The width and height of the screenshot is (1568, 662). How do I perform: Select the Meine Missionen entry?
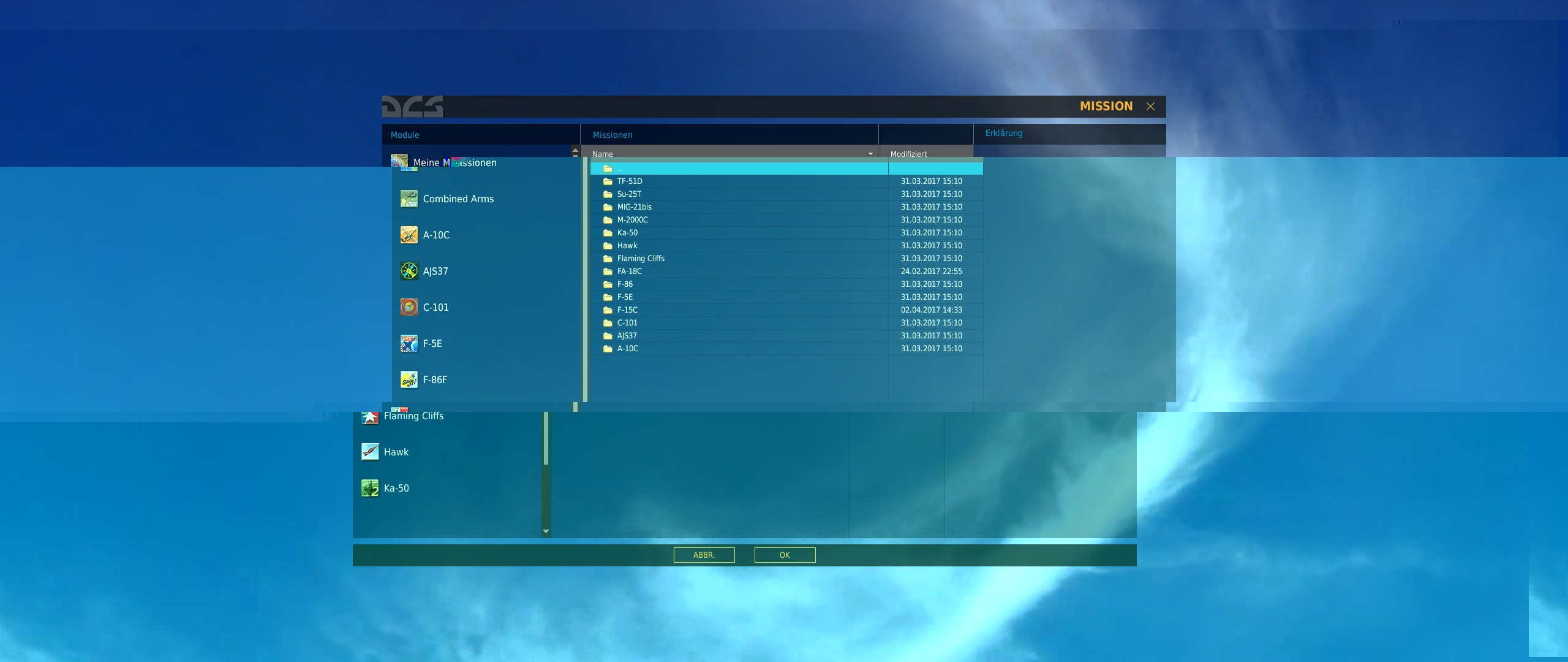tap(454, 162)
